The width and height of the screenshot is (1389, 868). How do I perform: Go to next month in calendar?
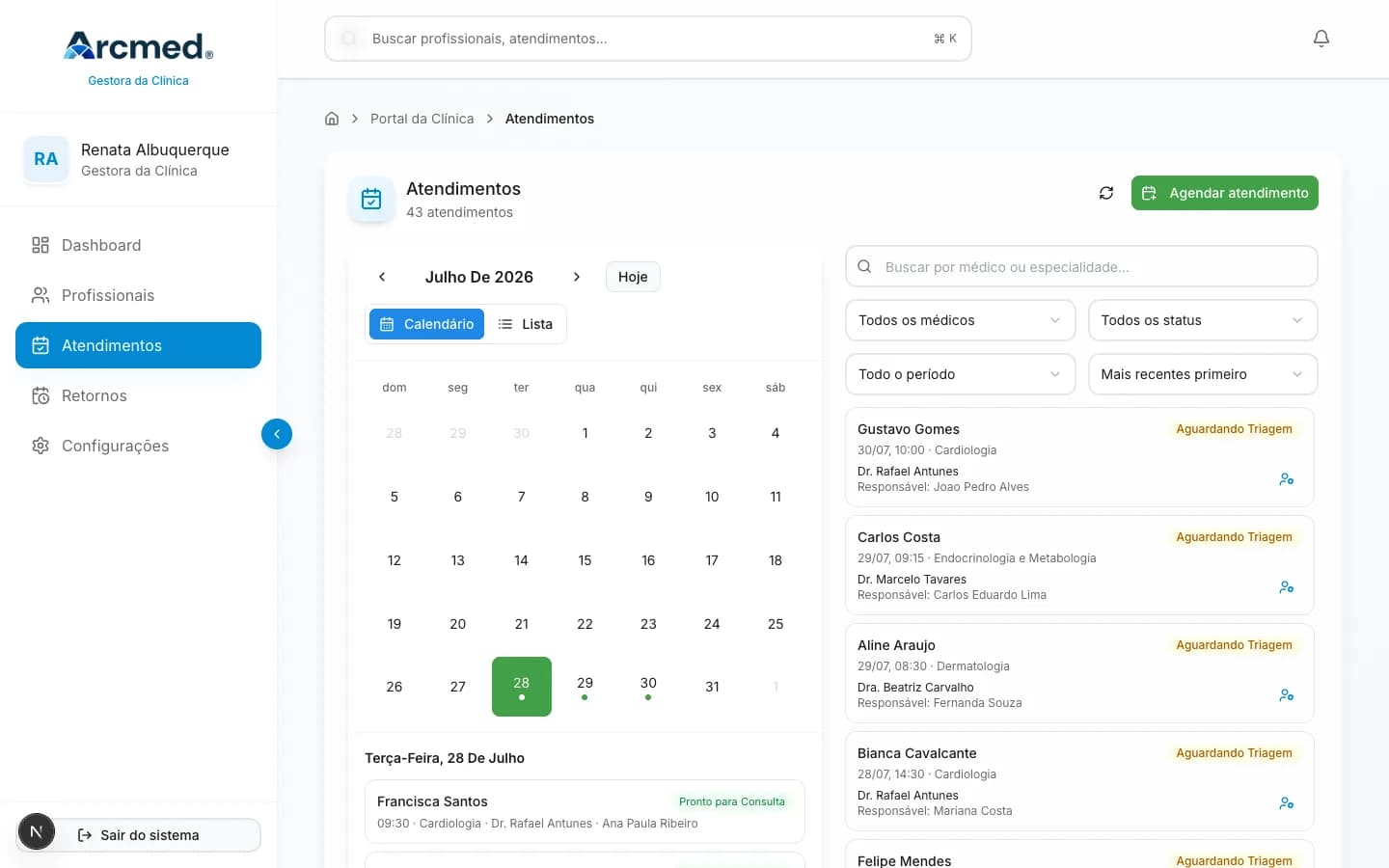click(x=577, y=277)
